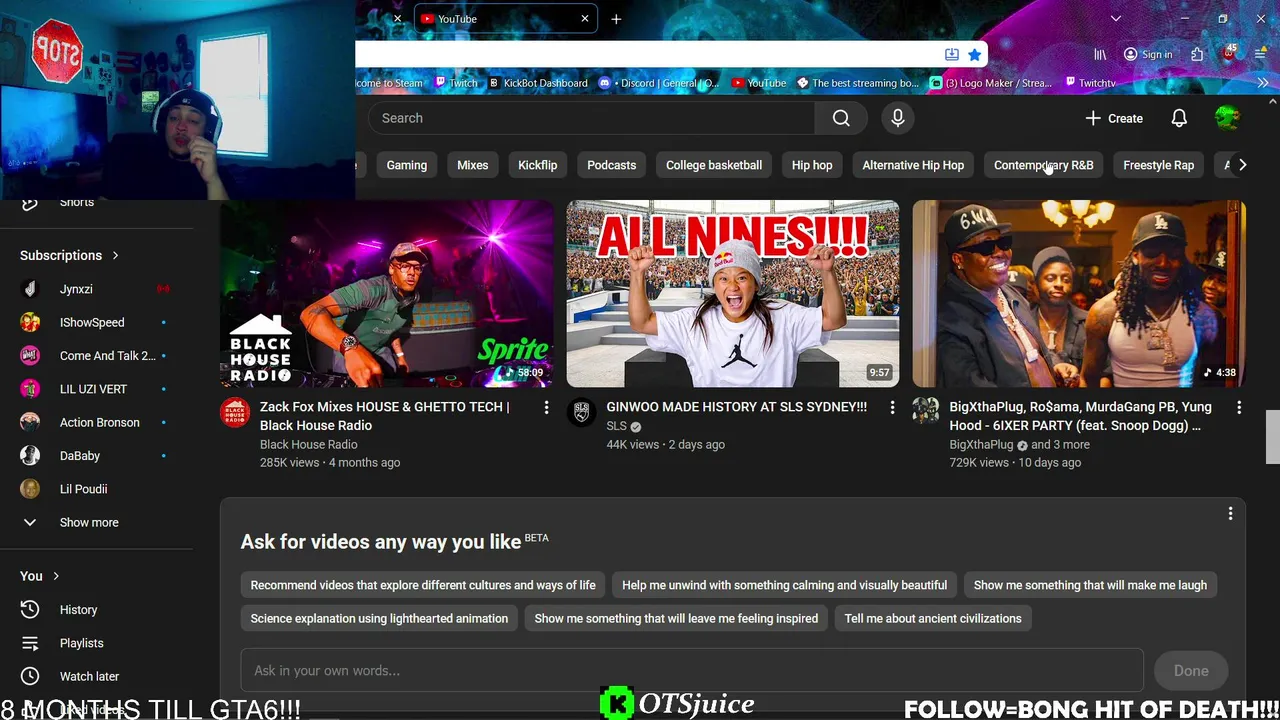Open options for Ask for videos panel
This screenshot has height=720, width=1280.
point(1230,514)
